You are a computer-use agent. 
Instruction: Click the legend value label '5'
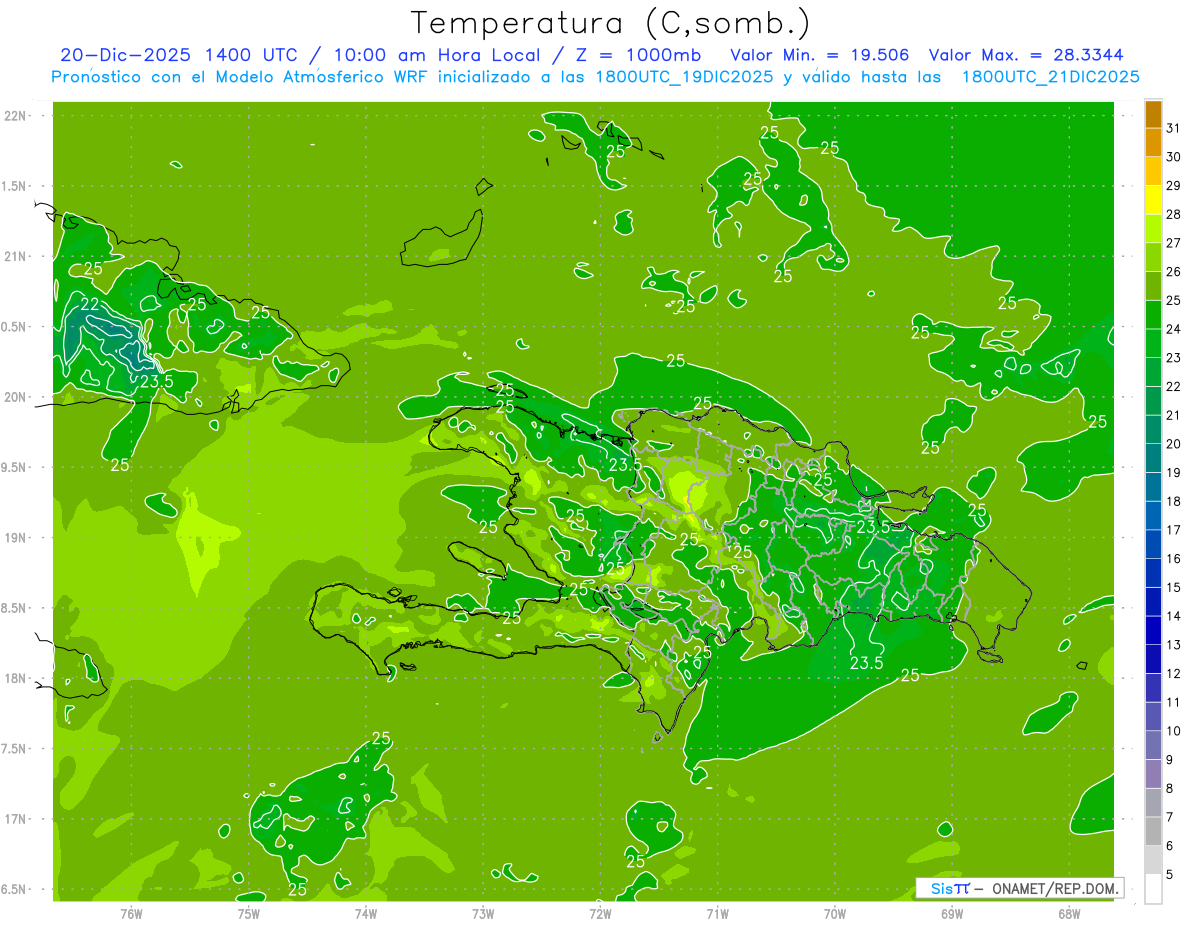(1170, 875)
